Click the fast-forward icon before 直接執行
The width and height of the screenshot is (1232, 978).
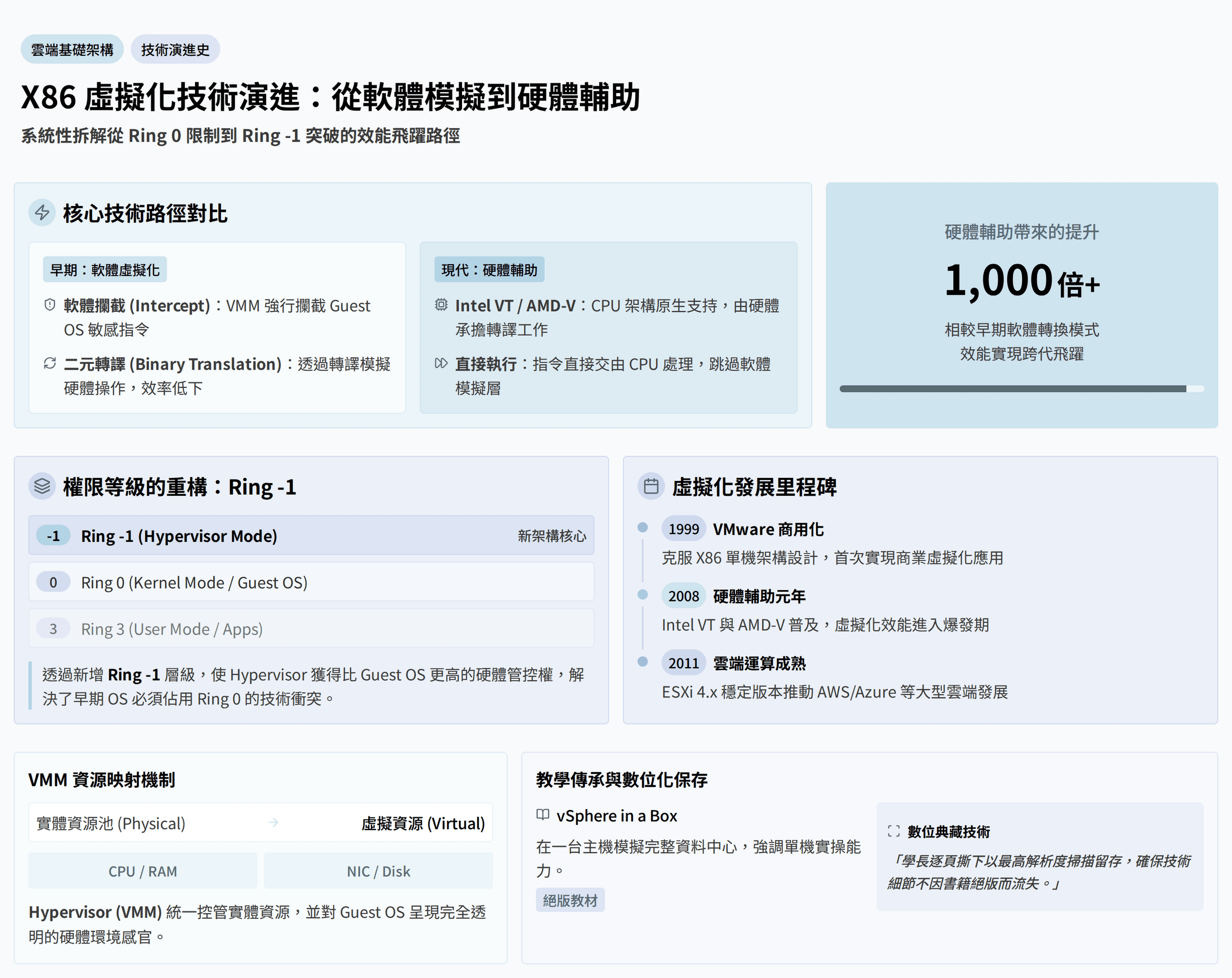tap(441, 363)
